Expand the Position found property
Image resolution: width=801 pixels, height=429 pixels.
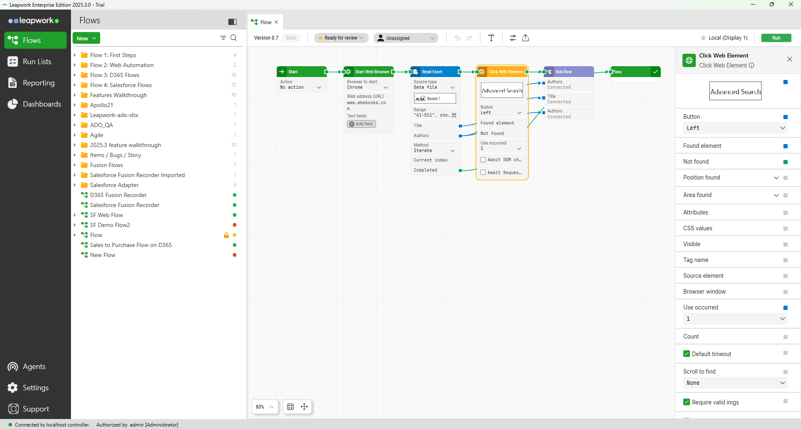(x=776, y=178)
